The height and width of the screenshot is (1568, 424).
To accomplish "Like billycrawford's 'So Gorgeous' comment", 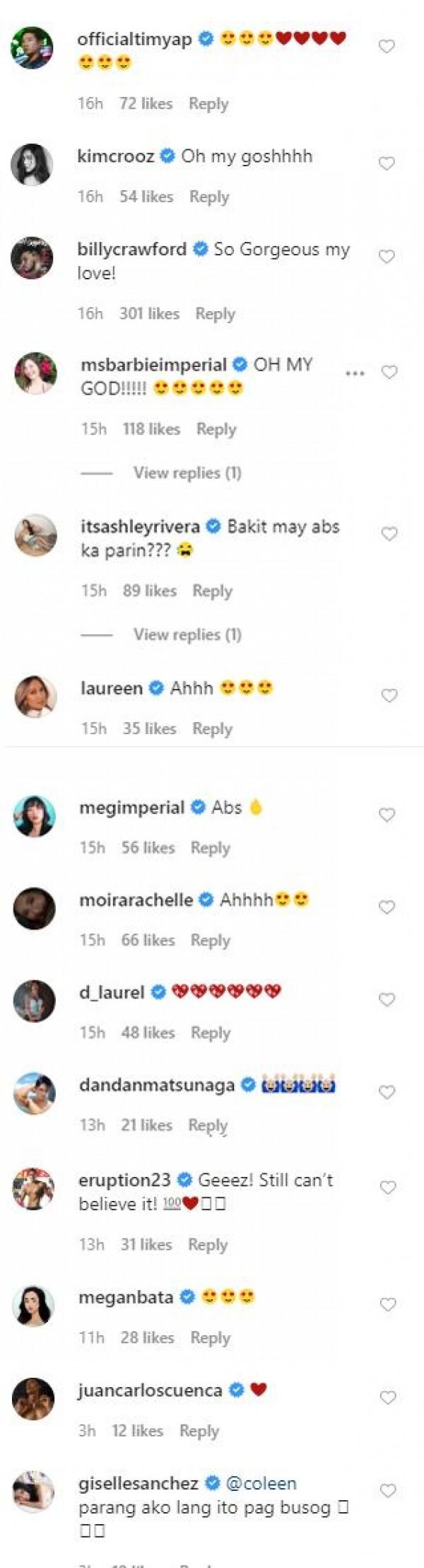I will (387, 257).
